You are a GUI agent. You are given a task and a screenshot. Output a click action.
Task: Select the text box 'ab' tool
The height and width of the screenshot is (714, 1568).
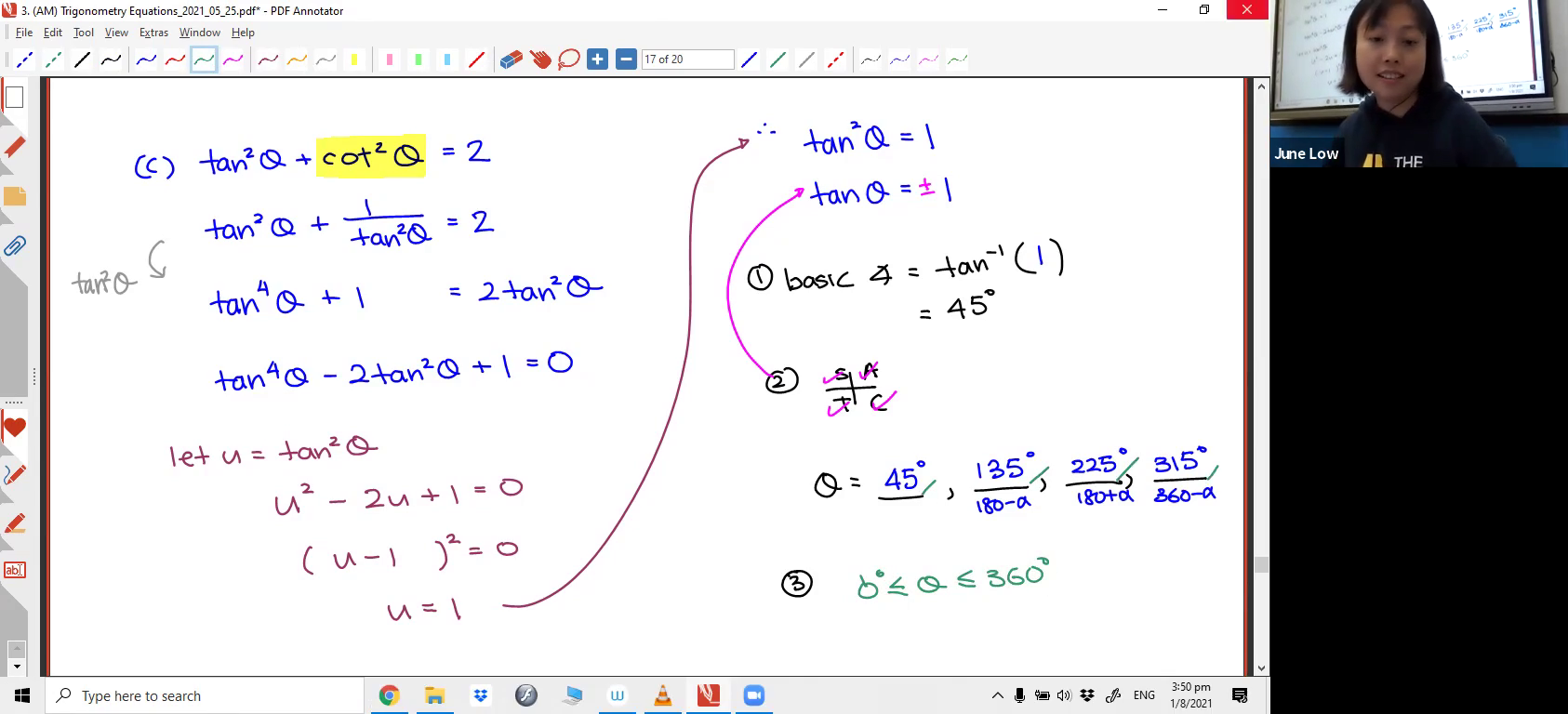14,570
